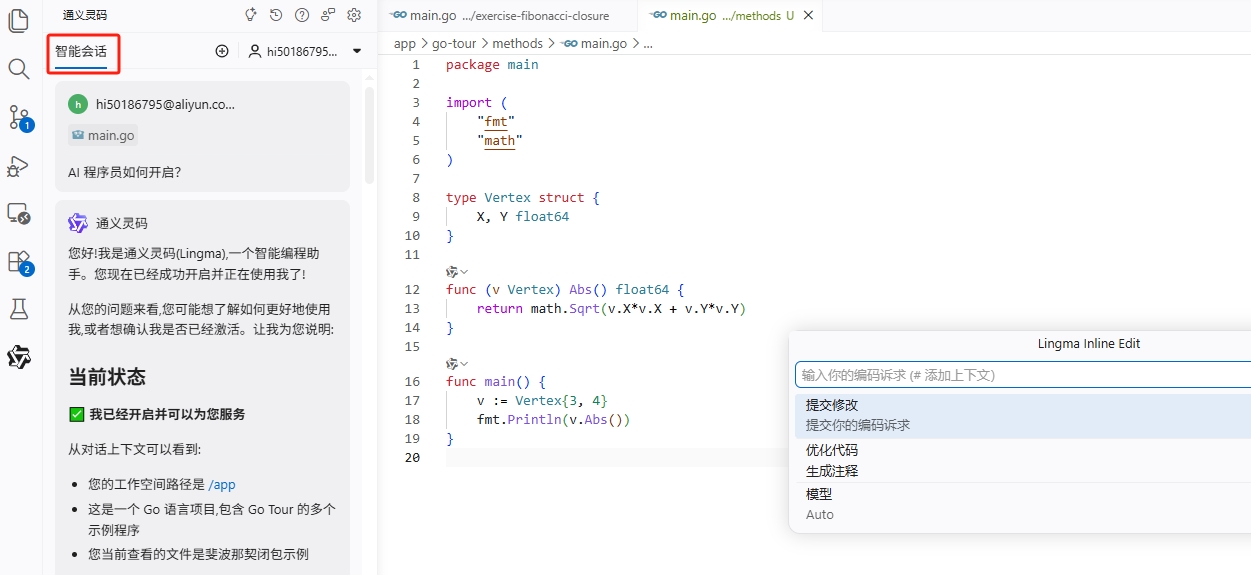1251x575 pixels.
Task: Open the Search view in activity bar
Action: click(18, 69)
